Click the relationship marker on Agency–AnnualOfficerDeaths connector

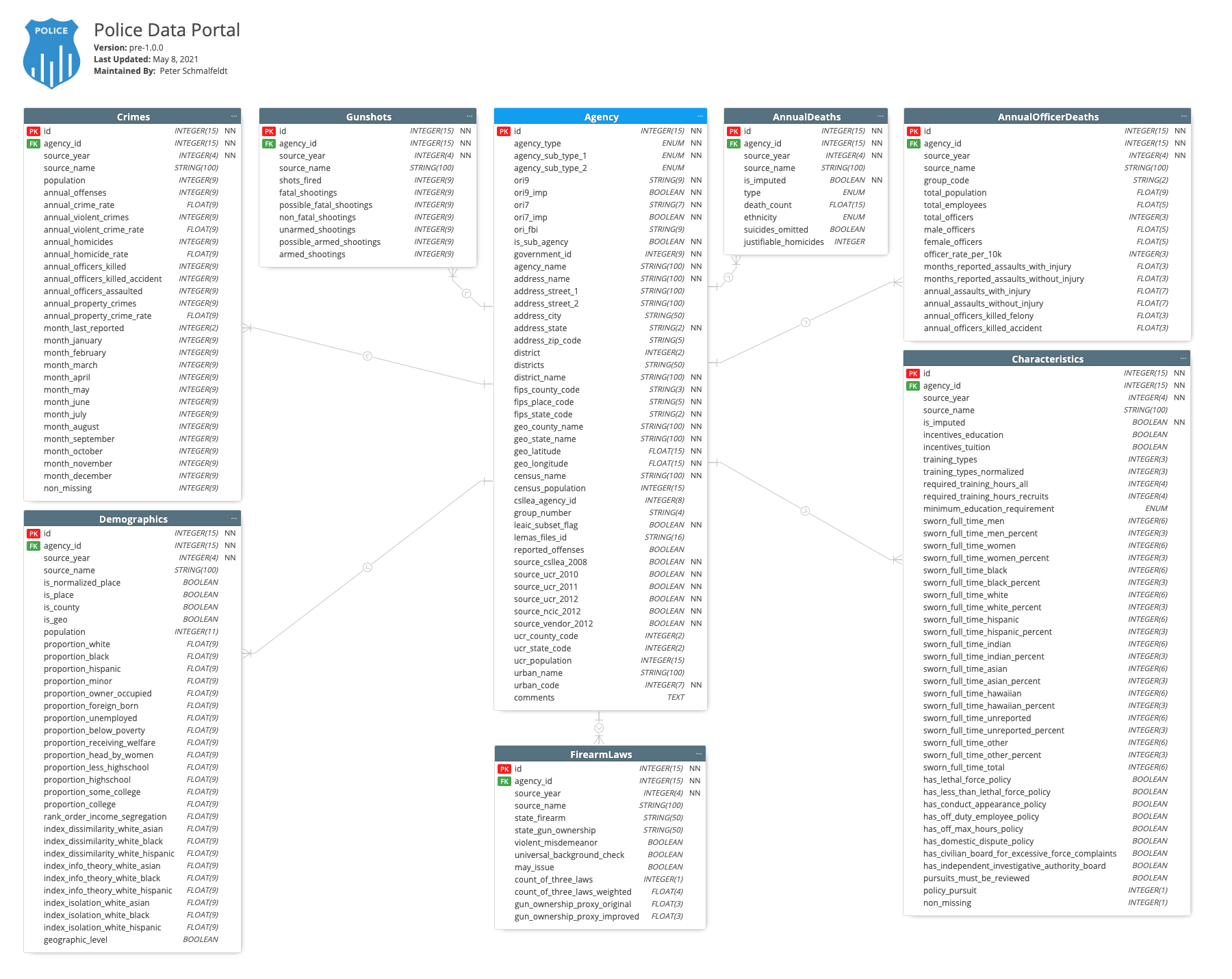point(806,322)
